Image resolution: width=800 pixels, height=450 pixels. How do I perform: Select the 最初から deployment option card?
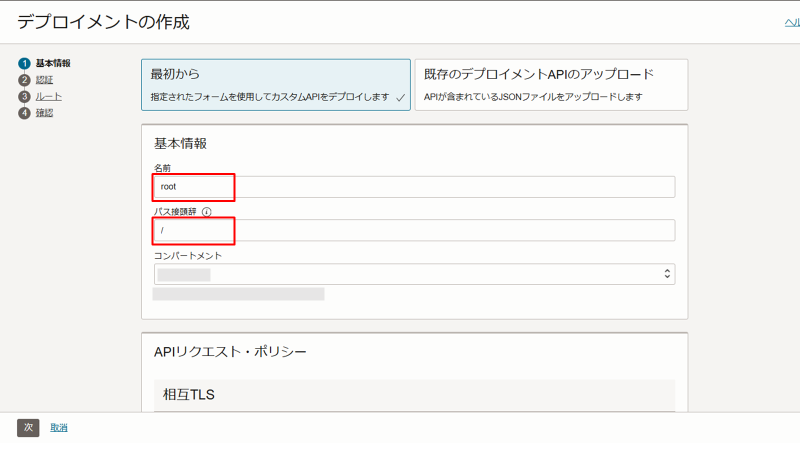[x=276, y=85]
